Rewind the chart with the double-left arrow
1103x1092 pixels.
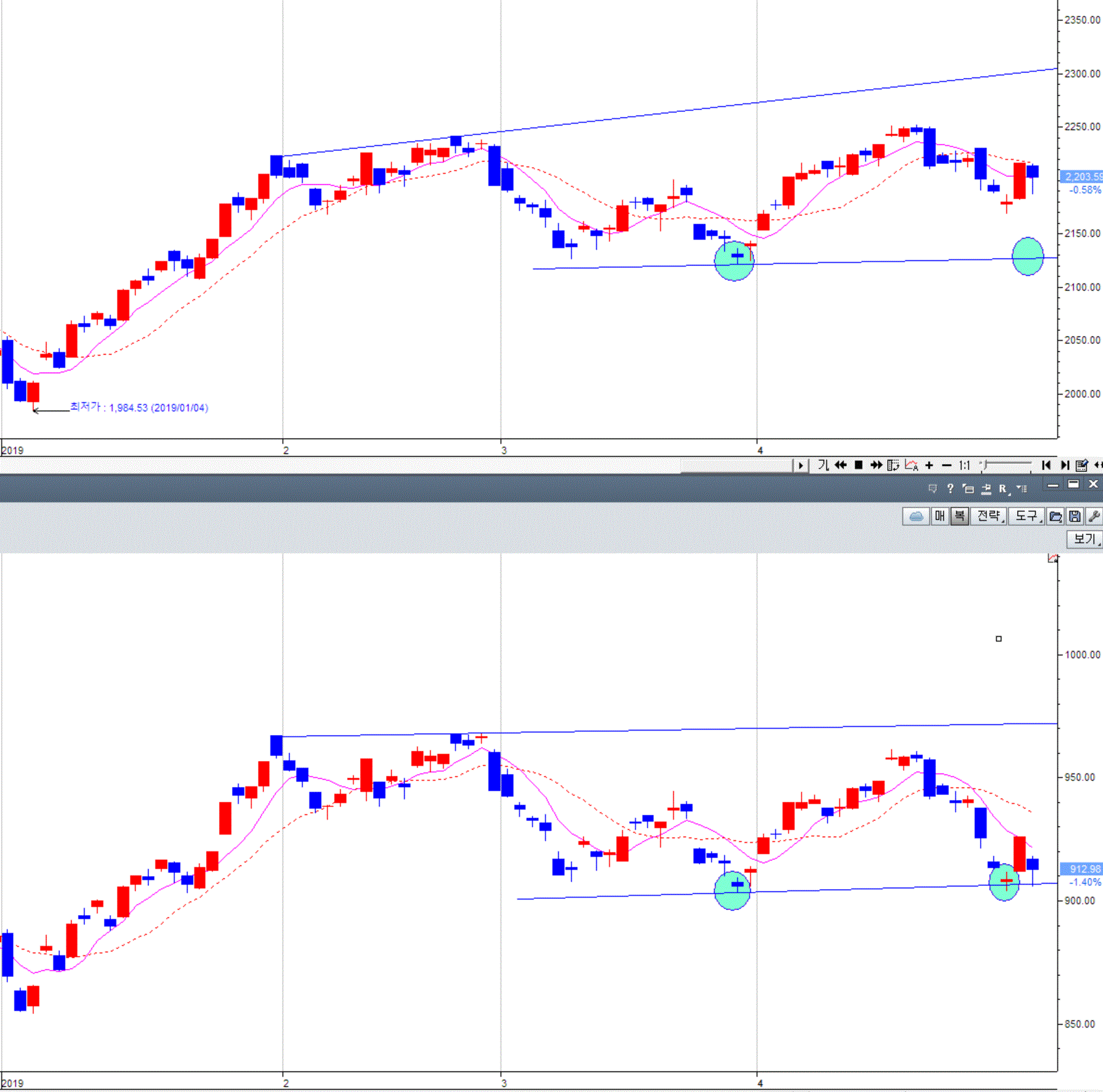click(x=841, y=465)
